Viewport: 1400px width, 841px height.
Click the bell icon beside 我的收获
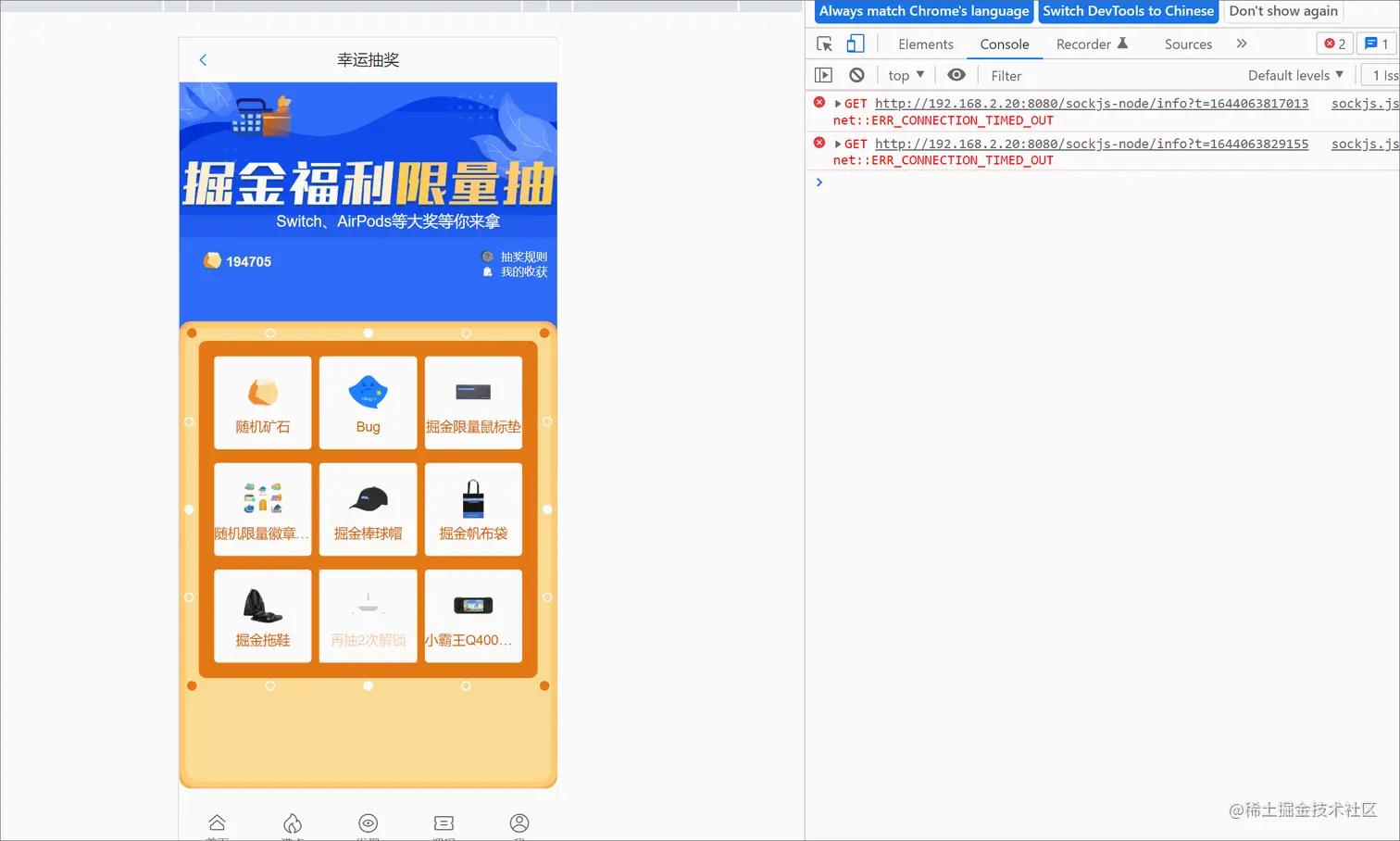pyautogui.click(x=488, y=271)
